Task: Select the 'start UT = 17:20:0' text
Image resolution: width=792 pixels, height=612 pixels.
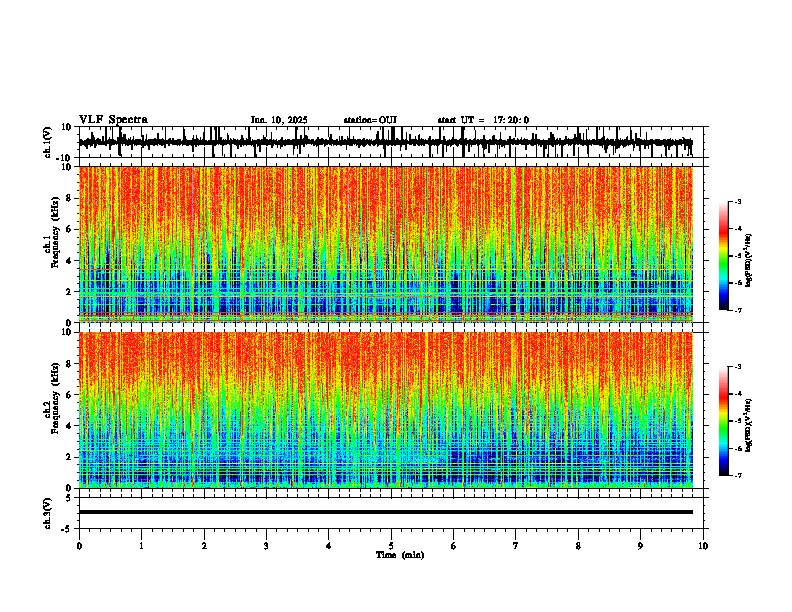Action: (x=483, y=120)
